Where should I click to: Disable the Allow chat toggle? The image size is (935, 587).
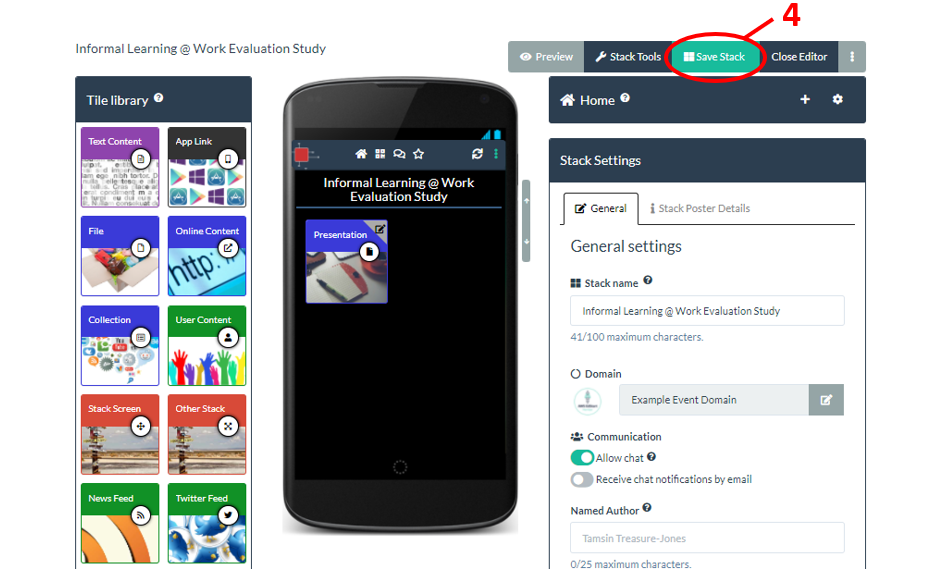pos(582,458)
